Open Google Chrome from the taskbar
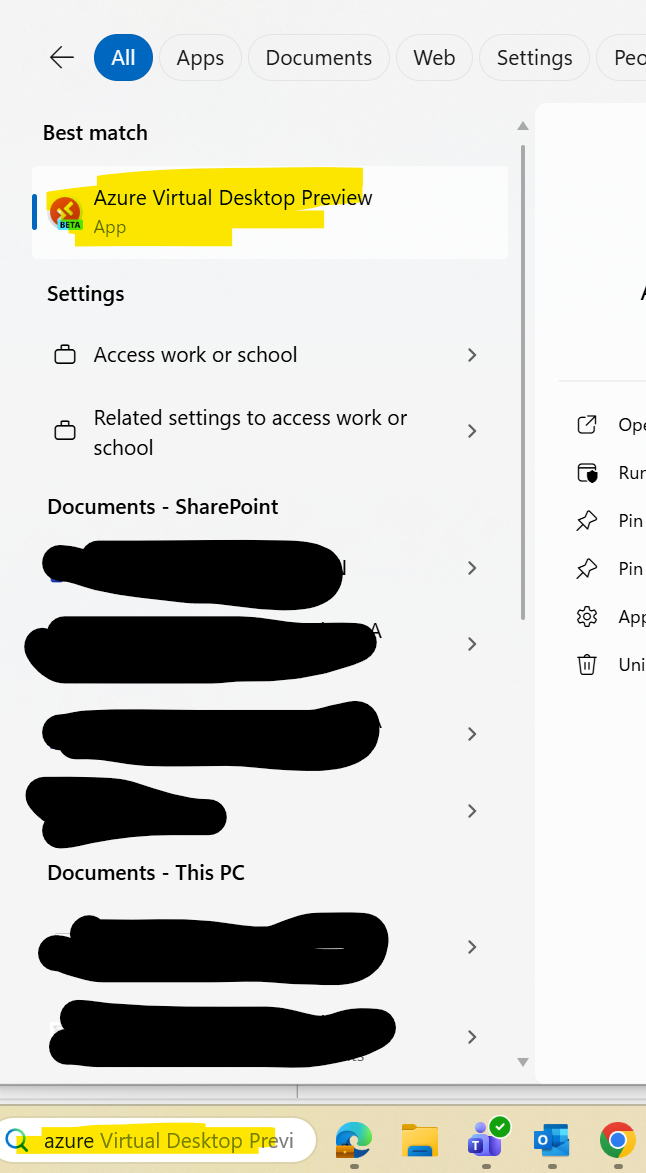The width and height of the screenshot is (646, 1173). tap(618, 1140)
